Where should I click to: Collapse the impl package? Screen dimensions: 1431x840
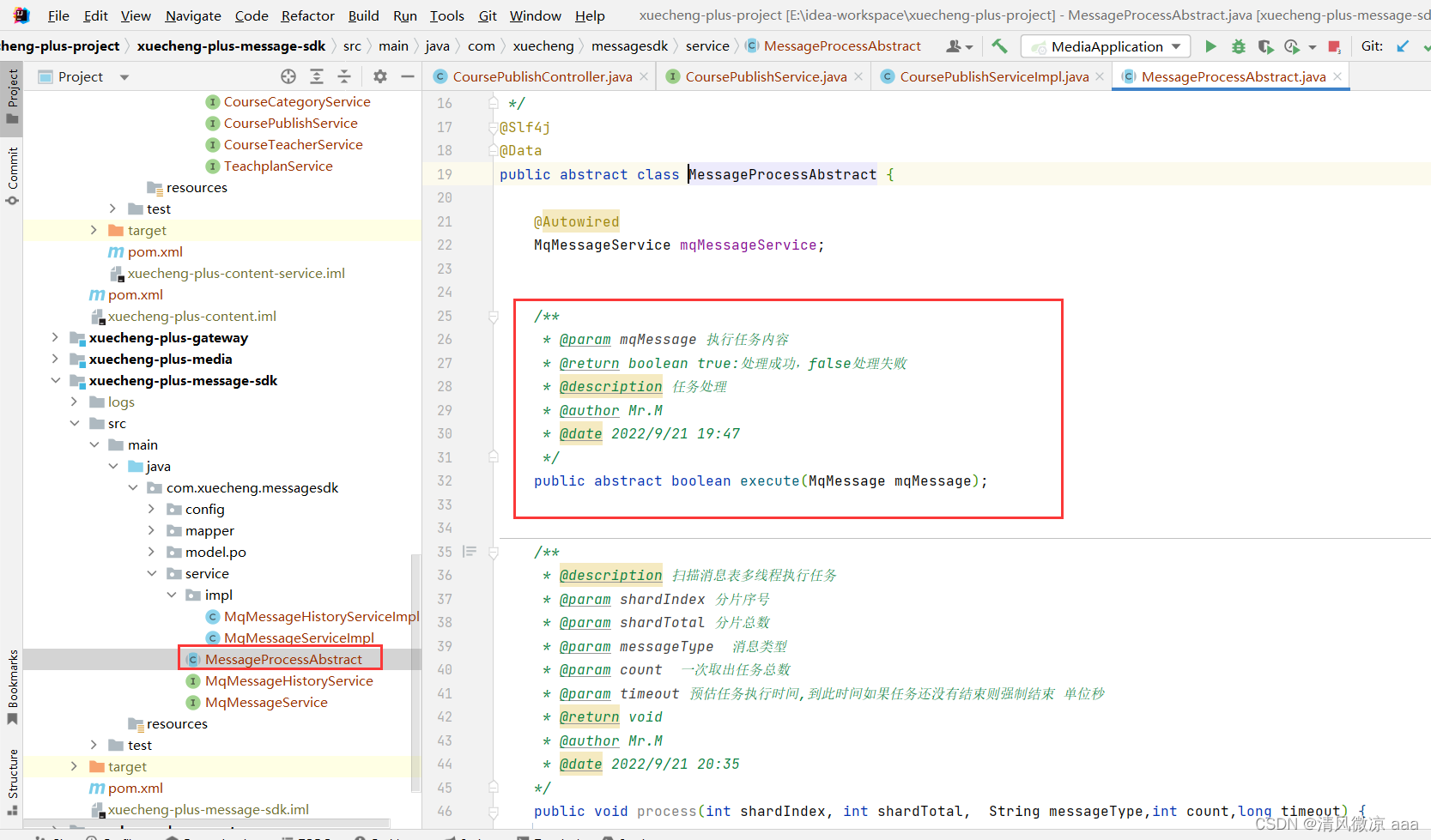pos(171,595)
